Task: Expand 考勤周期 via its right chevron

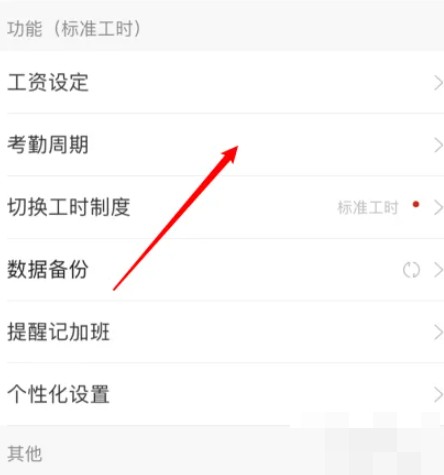Action: (x=438, y=145)
